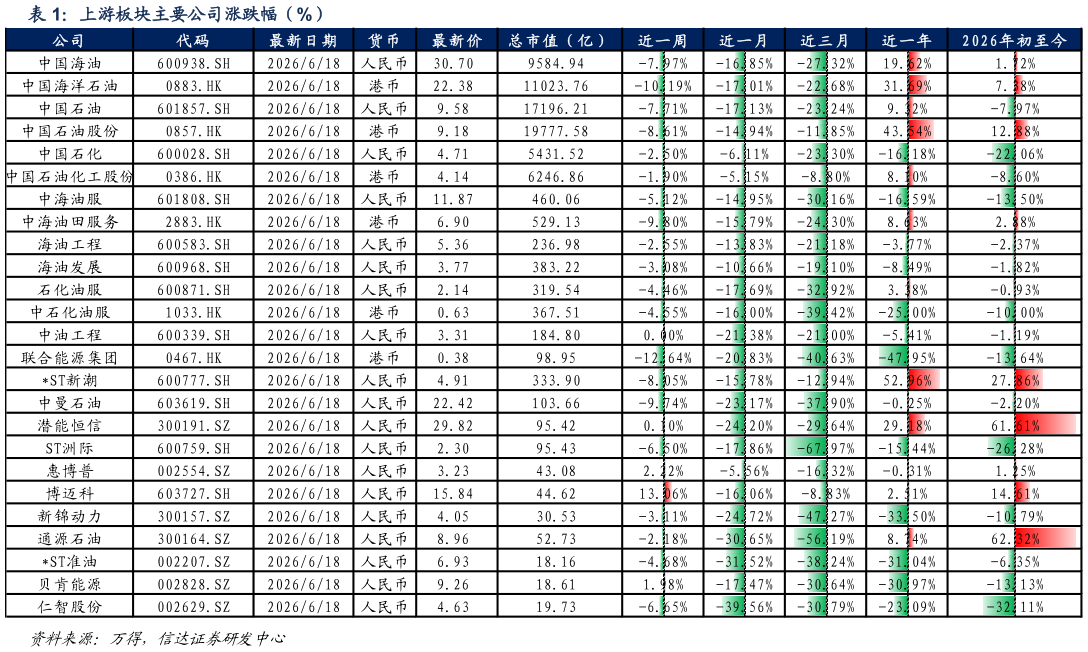Click the 惠博普 company cell
The width and height of the screenshot is (1088, 652).
coord(69,471)
